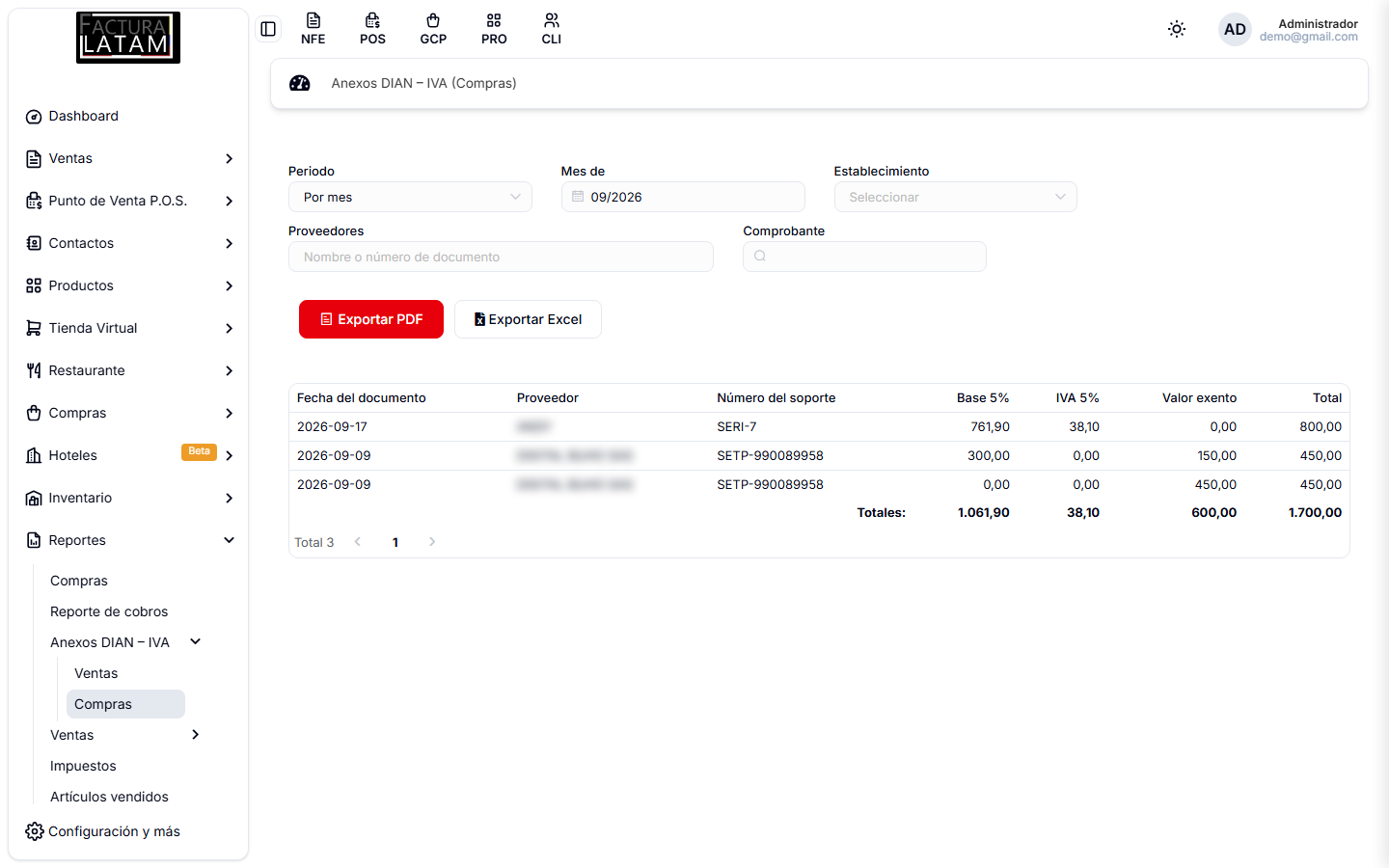Open the Hoteles Beta menu
1389x868 pixels.
[129, 455]
